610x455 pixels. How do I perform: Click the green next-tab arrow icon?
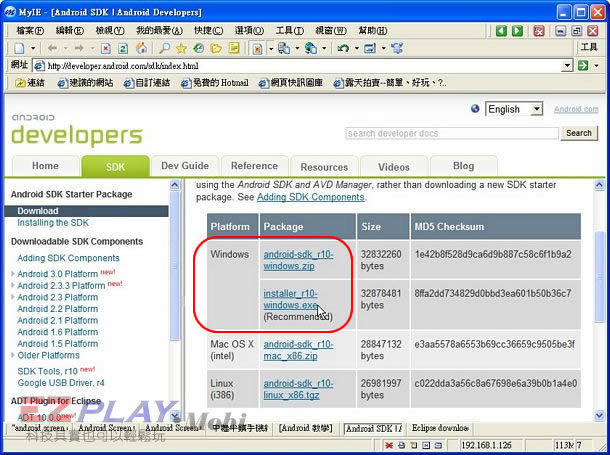pos(517,31)
